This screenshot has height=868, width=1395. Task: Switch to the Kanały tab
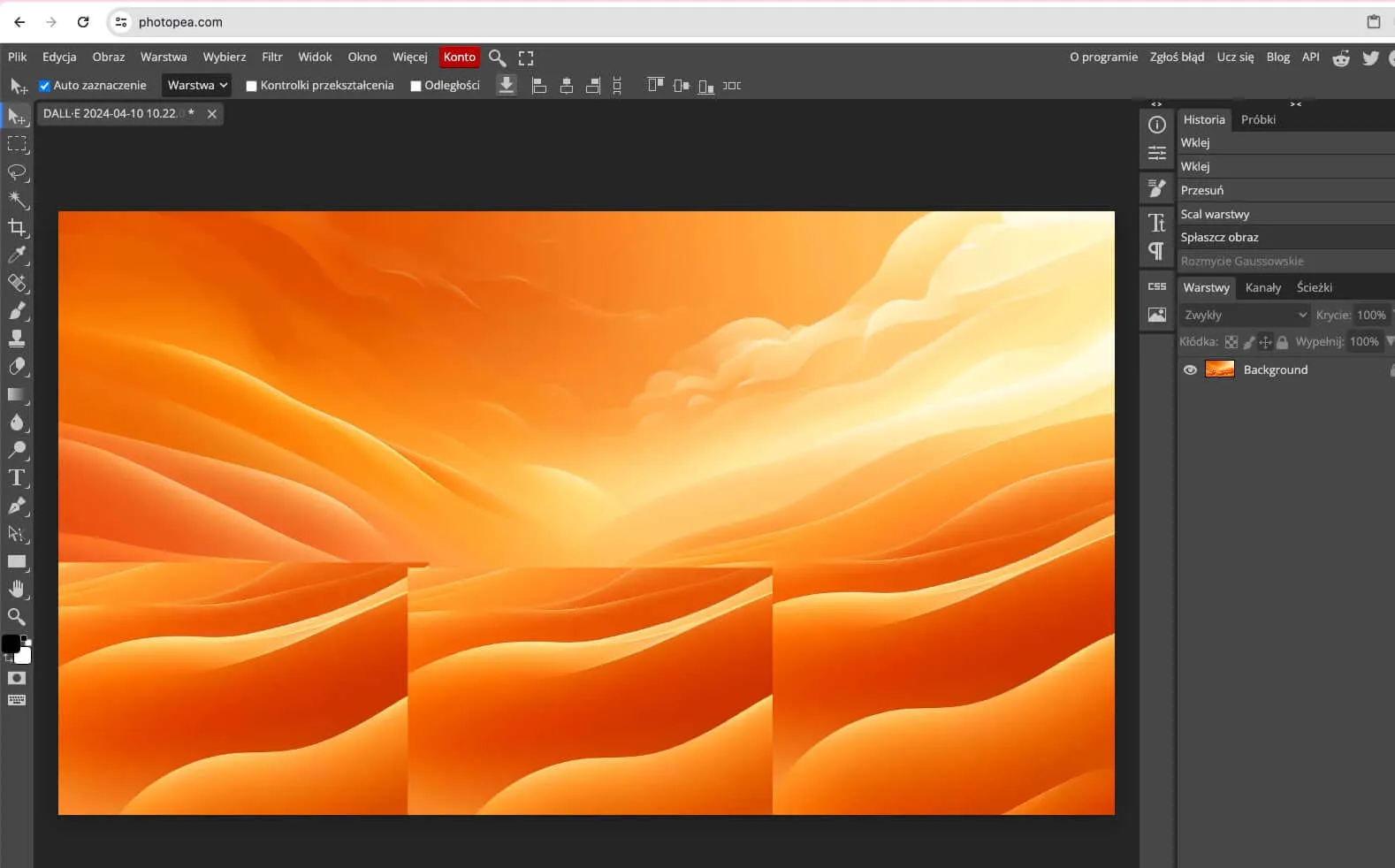click(x=1262, y=287)
